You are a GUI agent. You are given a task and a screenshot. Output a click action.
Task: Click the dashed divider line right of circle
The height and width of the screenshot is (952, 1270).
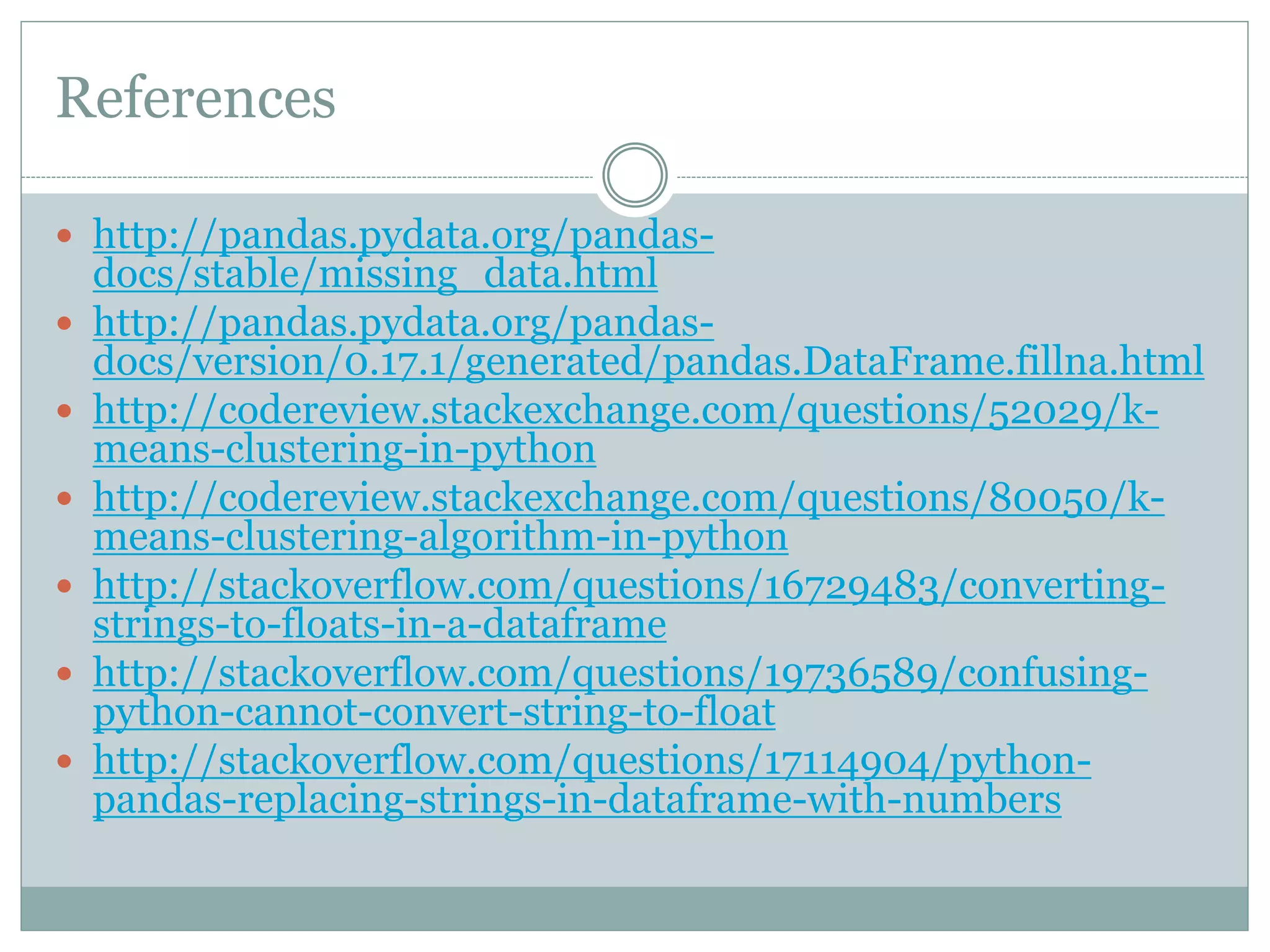pyautogui.click(x=961, y=178)
